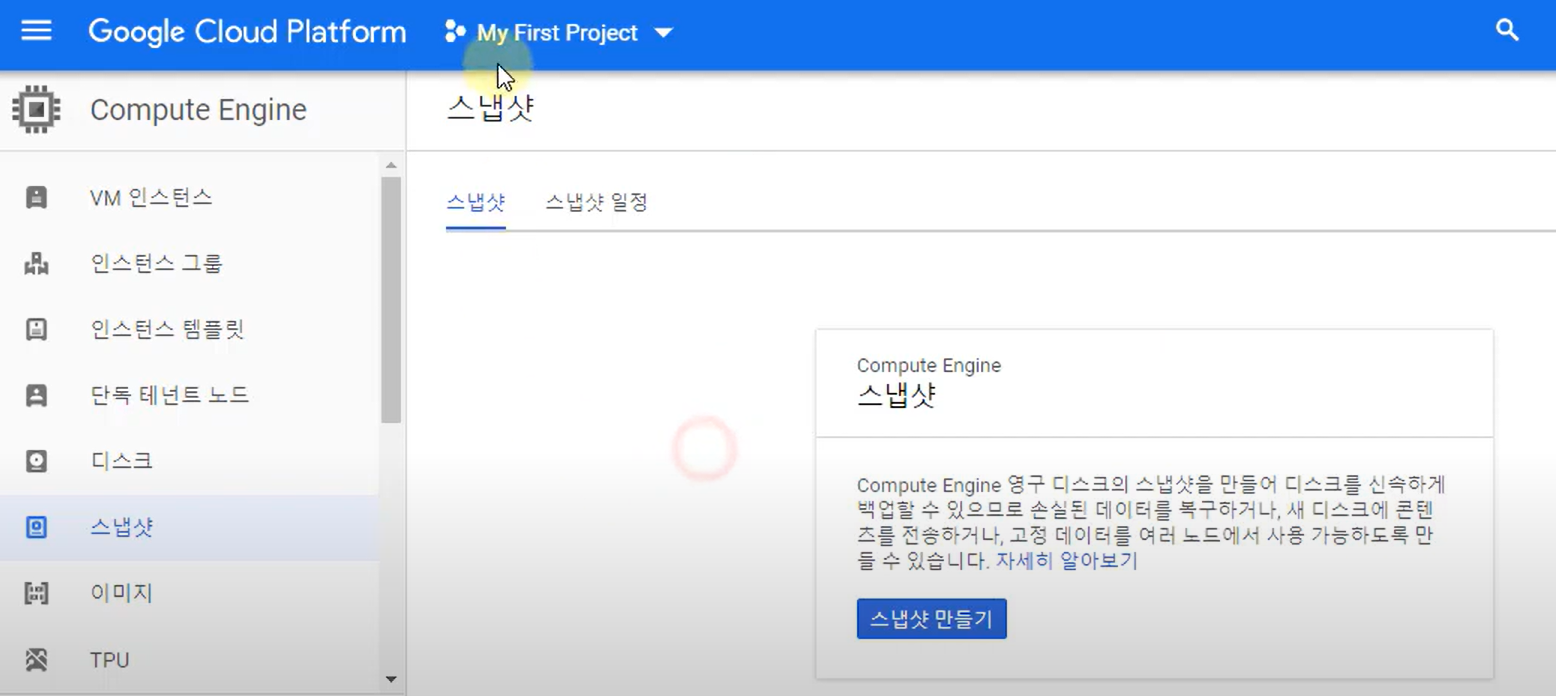Open 디스크 in sidebar

tap(189, 462)
